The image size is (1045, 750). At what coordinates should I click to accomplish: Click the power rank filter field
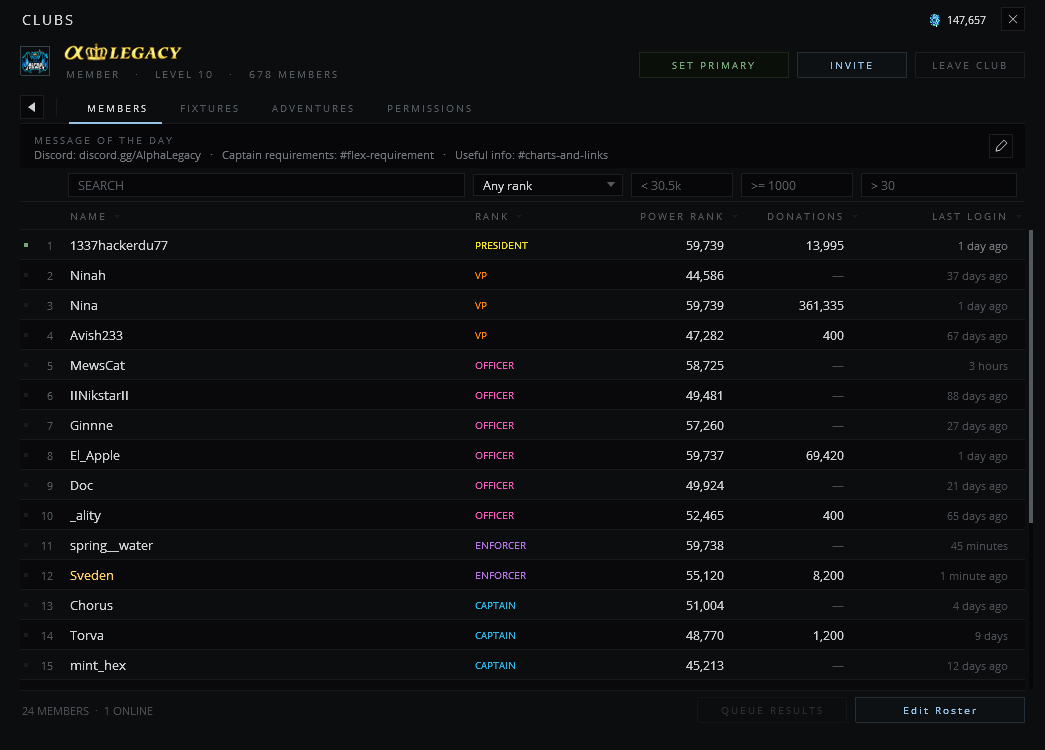coord(682,185)
